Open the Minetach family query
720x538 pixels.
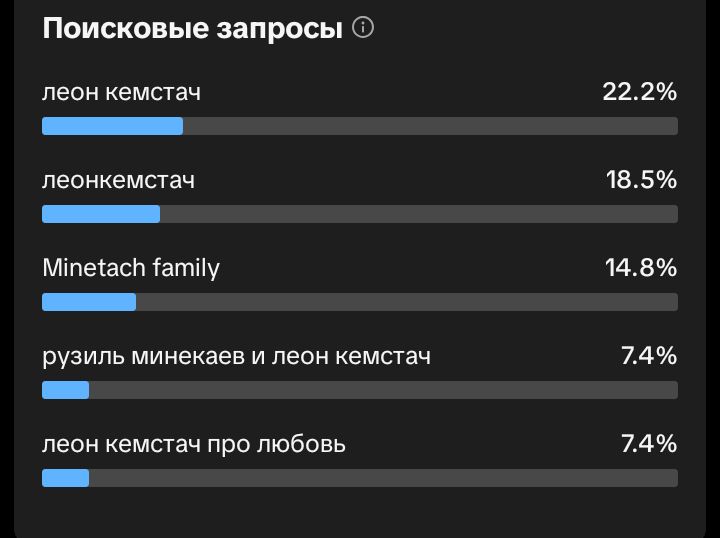pyautogui.click(x=131, y=268)
